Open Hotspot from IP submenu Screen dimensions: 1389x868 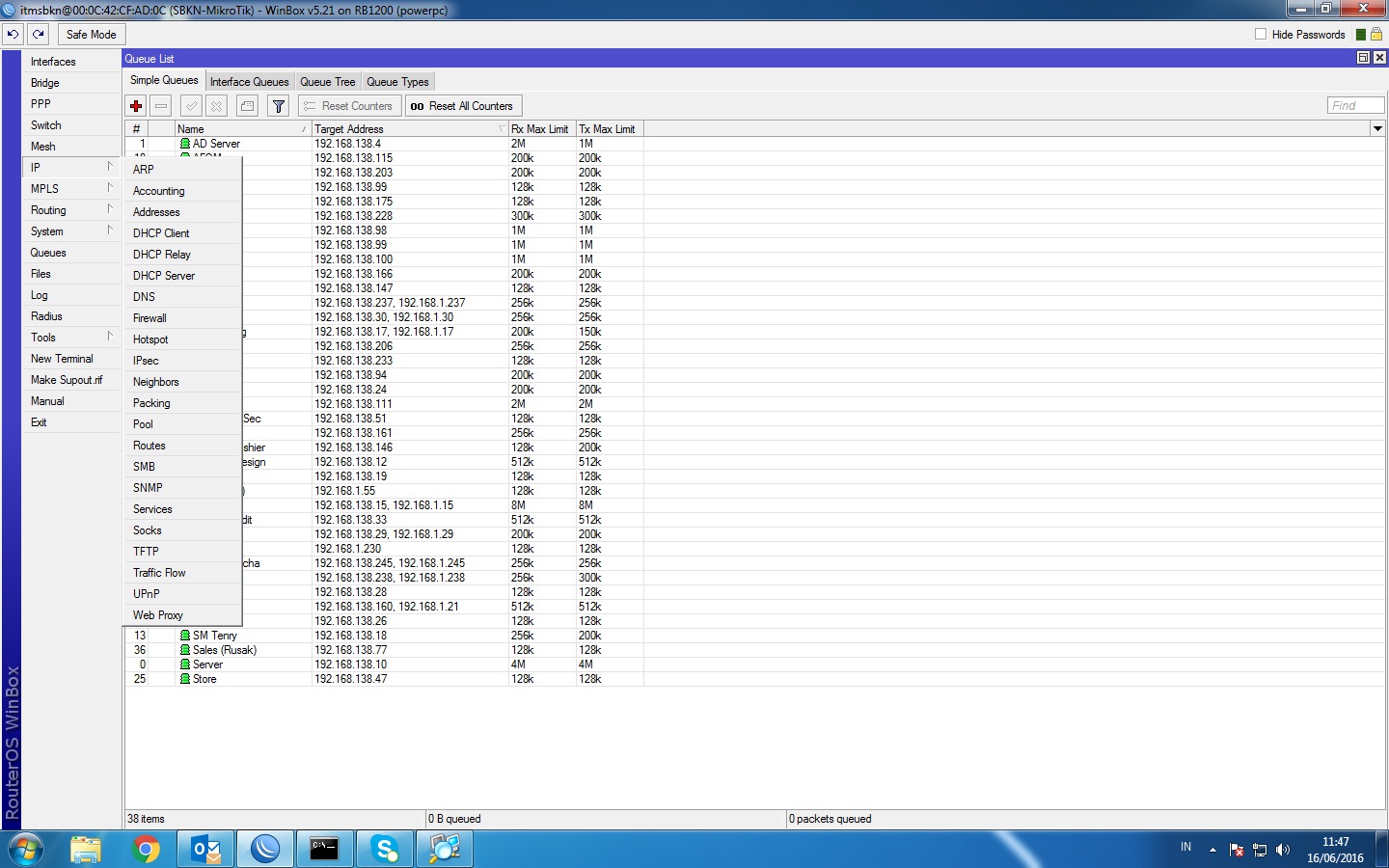point(182,339)
